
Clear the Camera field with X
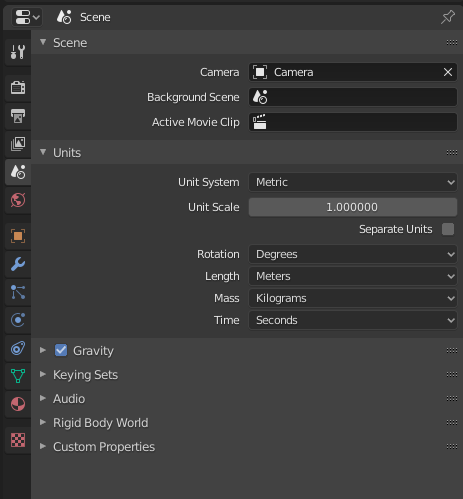click(448, 72)
